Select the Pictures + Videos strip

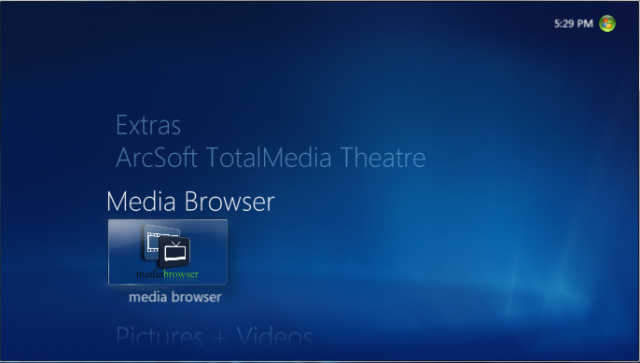[x=214, y=337]
